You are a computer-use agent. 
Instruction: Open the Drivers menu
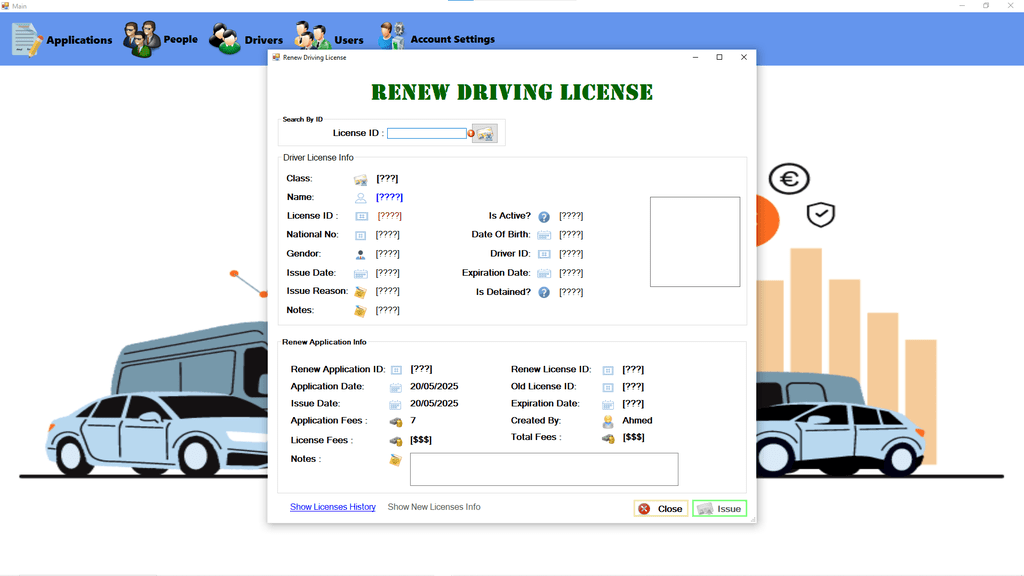click(246, 40)
